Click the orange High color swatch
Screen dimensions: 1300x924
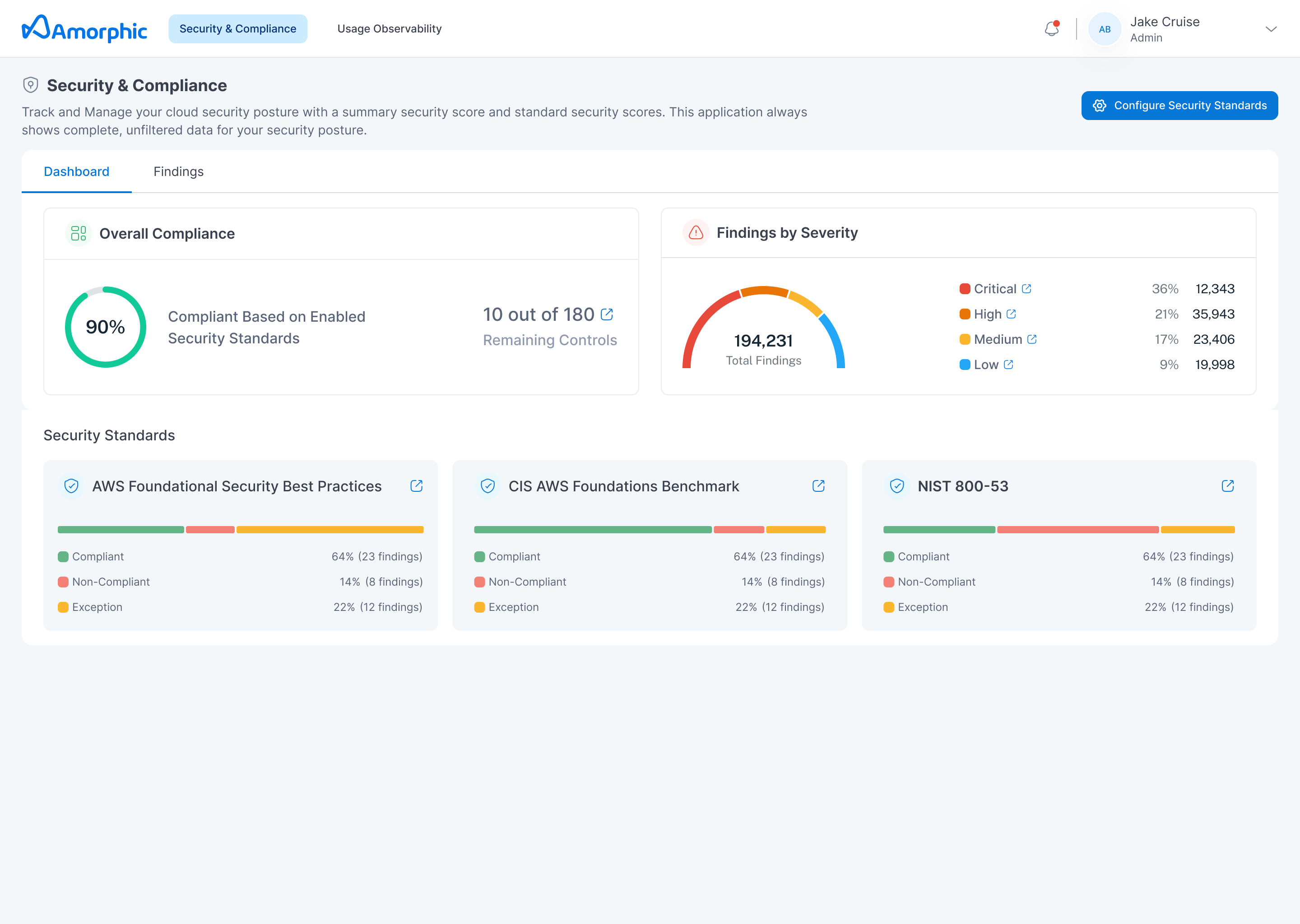coord(965,314)
